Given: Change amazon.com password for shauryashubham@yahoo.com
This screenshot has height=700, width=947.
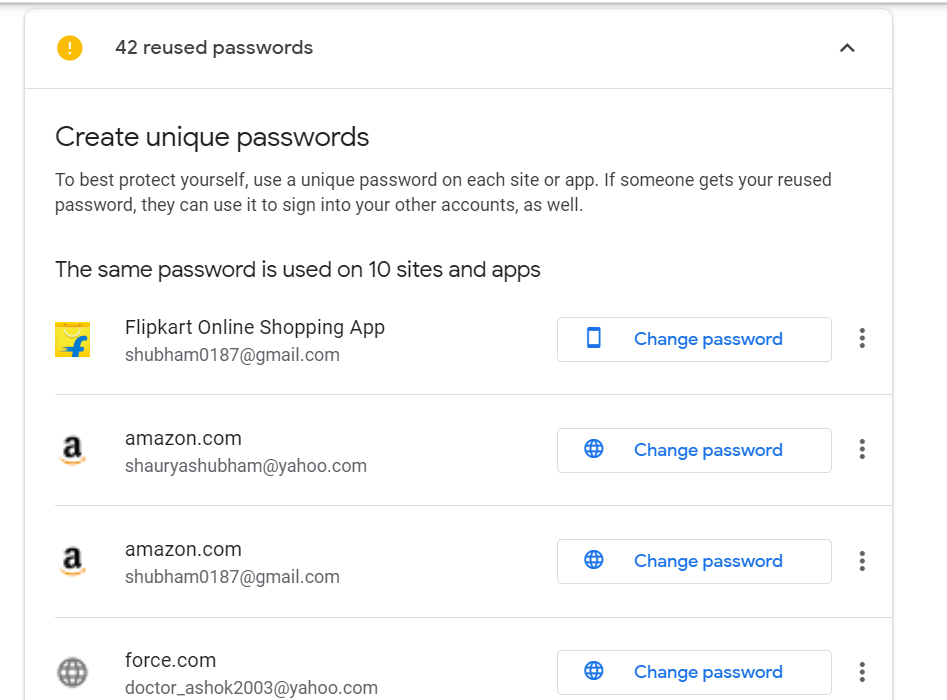Looking at the screenshot, I should pyautogui.click(x=694, y=451).
